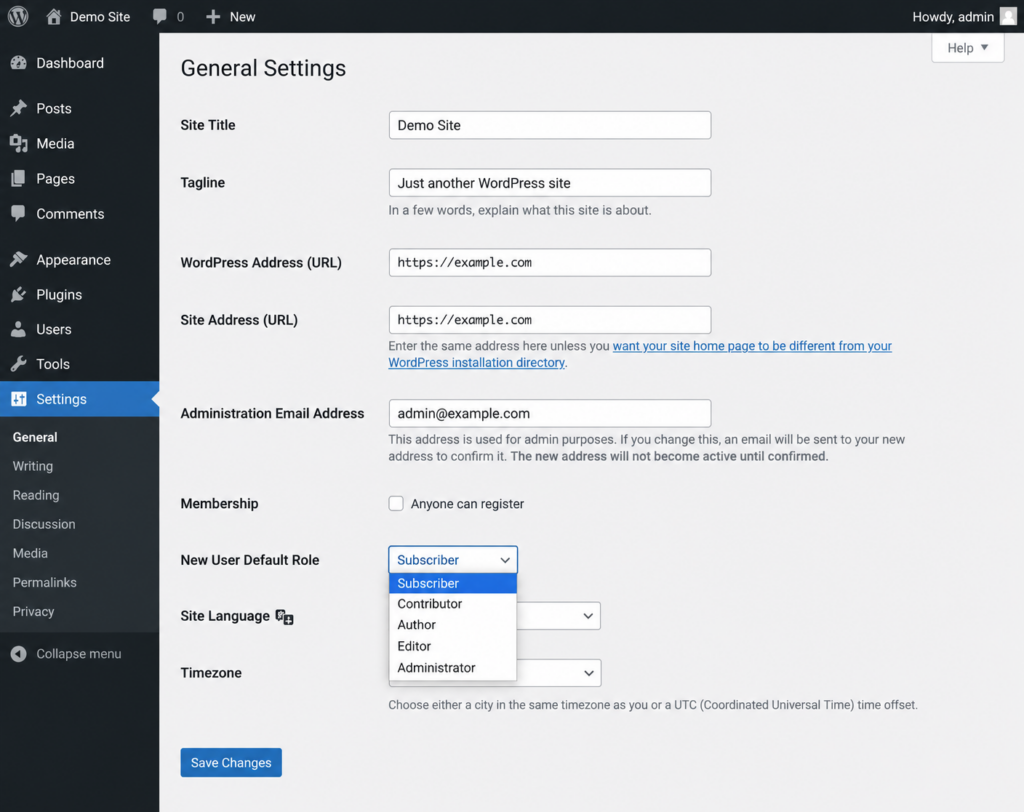The image size is (1024, 812).
Task: Click the Plugins plug icon
Action: (x=18, y=295)
